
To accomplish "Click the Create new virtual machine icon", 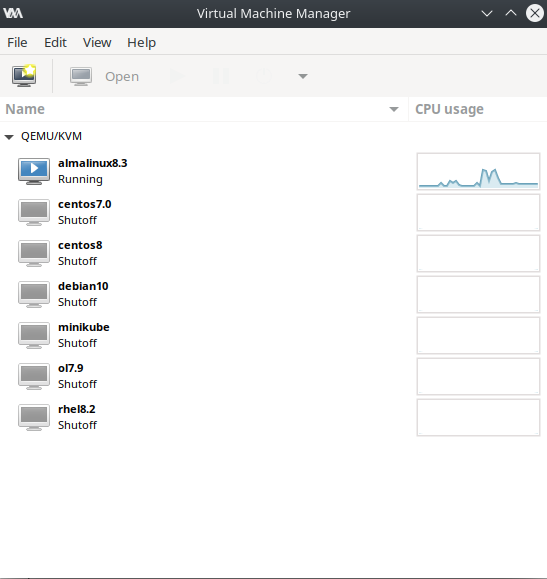I will (24, 76).
